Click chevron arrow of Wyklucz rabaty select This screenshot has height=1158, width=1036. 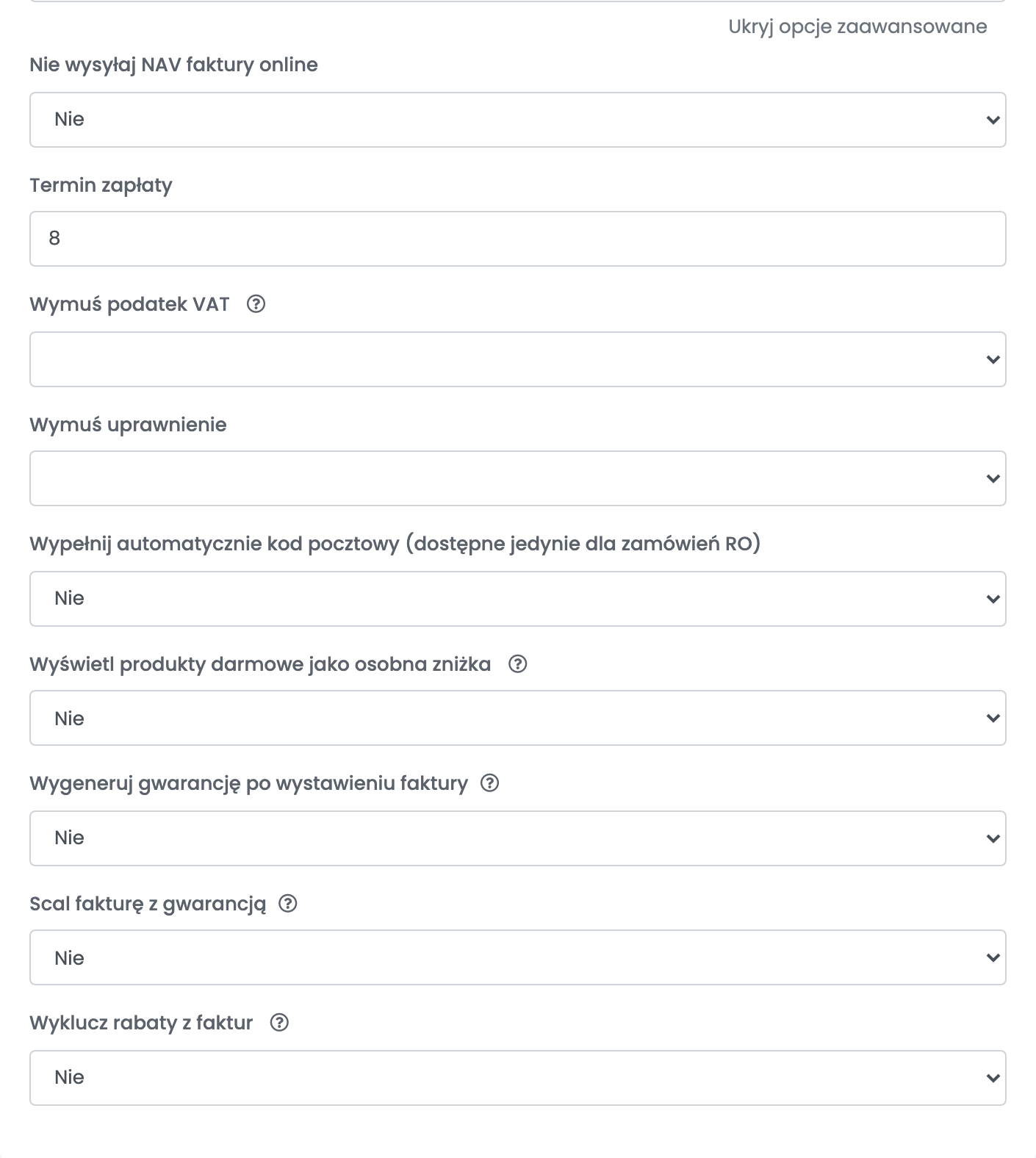993,1078
